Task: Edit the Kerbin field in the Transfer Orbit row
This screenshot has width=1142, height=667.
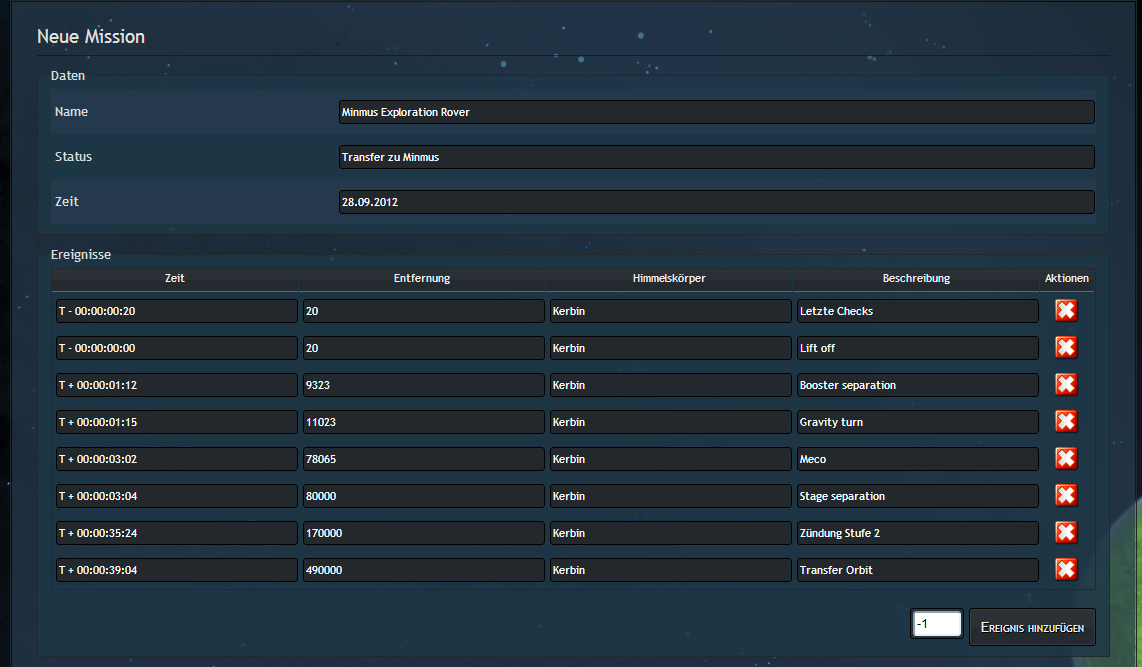Action: 670,570
